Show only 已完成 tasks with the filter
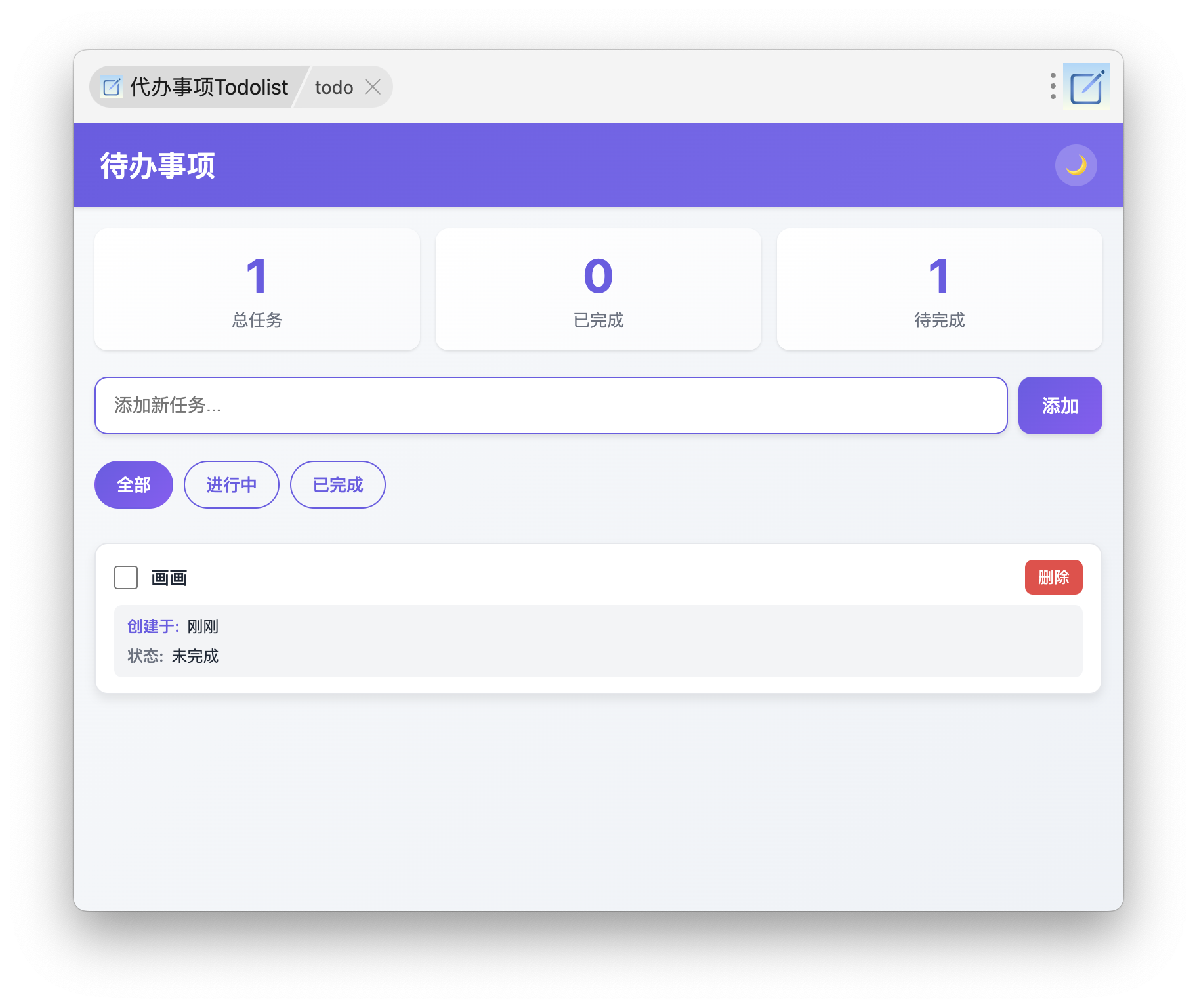1197x1008 pixels. point(338,484)
